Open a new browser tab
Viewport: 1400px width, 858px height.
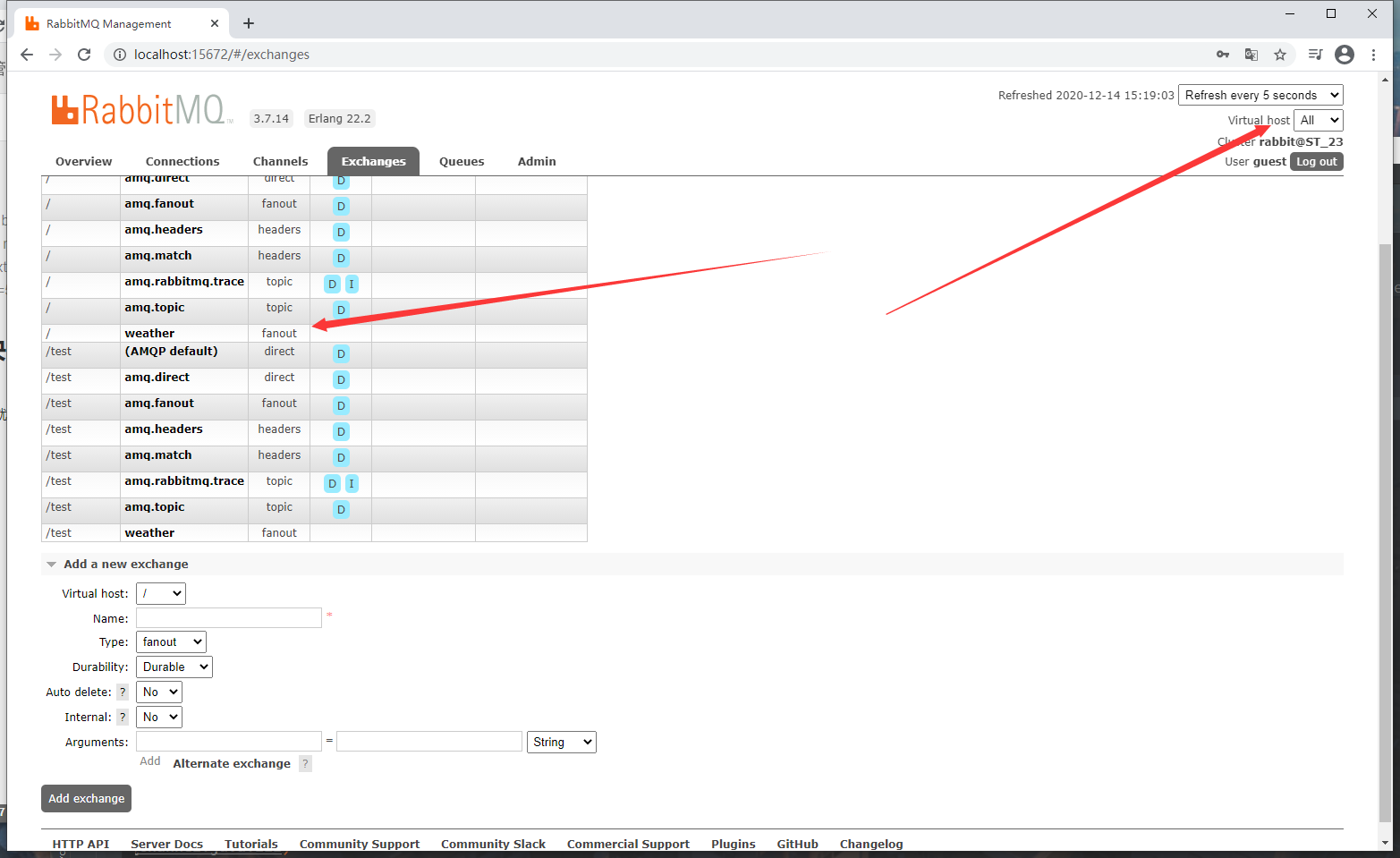(249, 23)
